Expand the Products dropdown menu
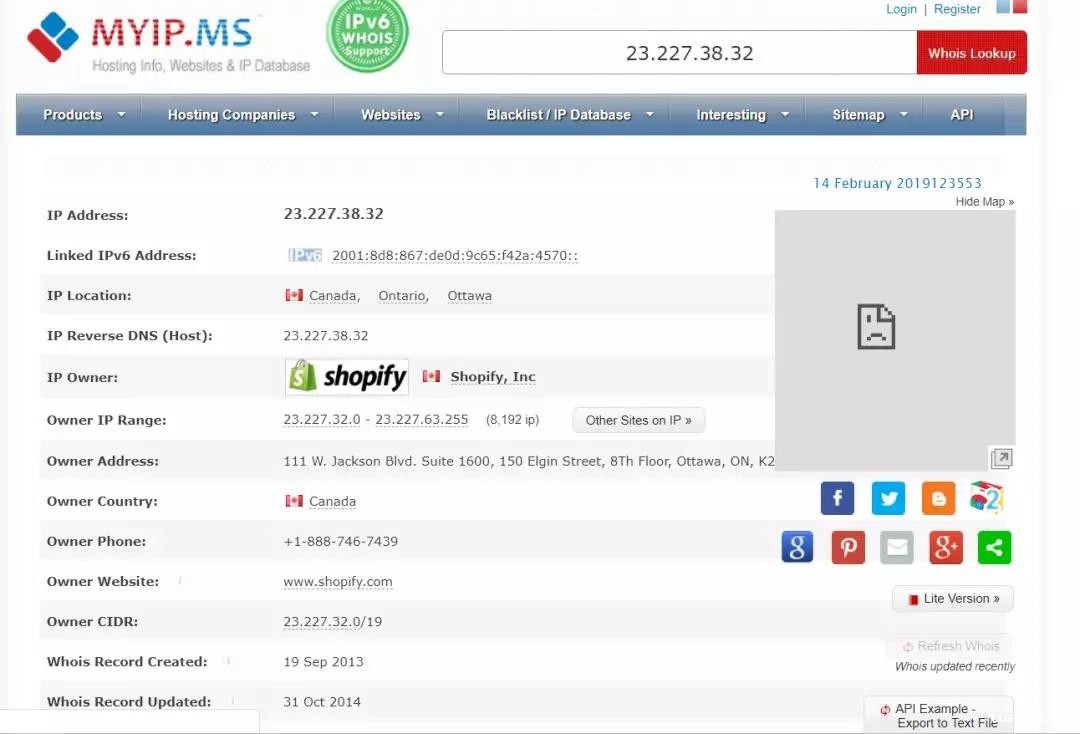Screen dimensions: 1080x734 [83, 115]
